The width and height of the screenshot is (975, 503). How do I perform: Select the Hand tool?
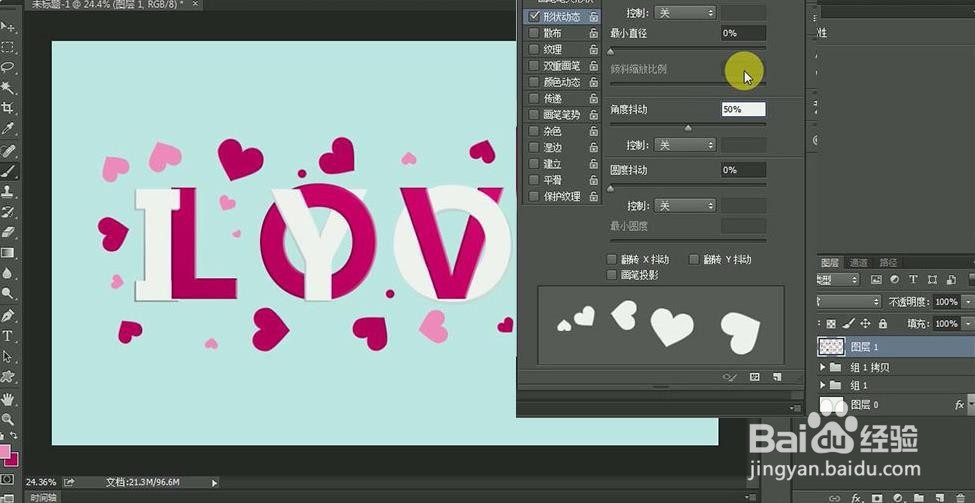click(x=8, y=399)
